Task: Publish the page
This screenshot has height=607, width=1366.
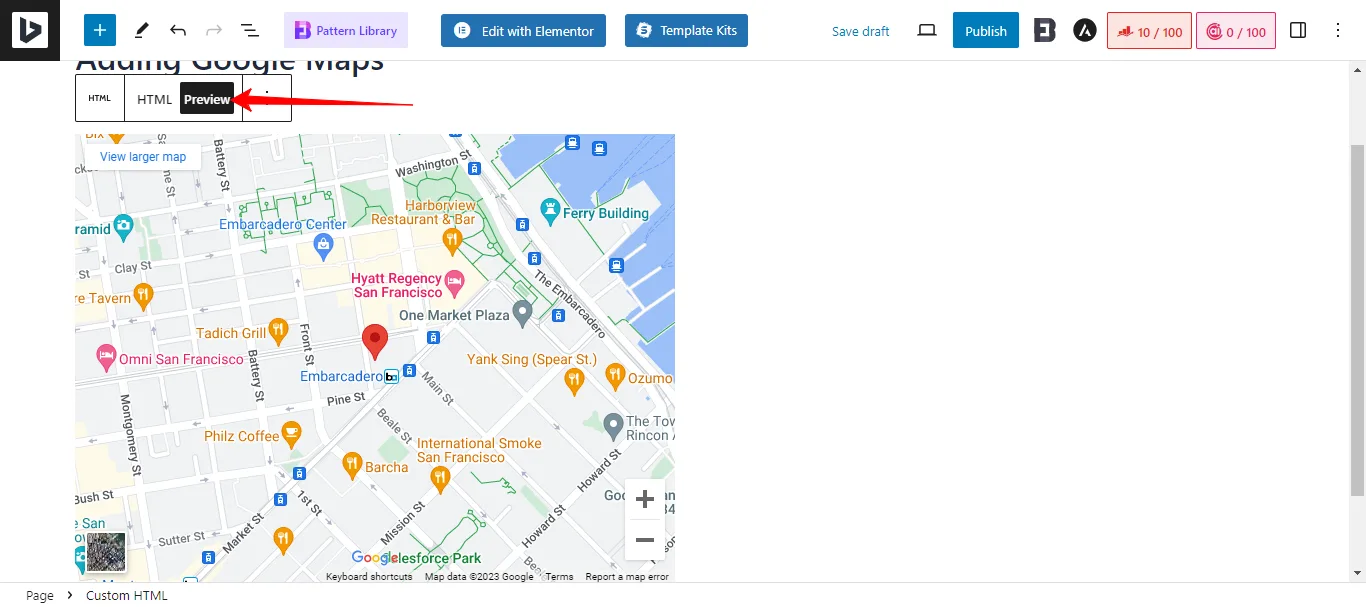Action: coord(986,31)
